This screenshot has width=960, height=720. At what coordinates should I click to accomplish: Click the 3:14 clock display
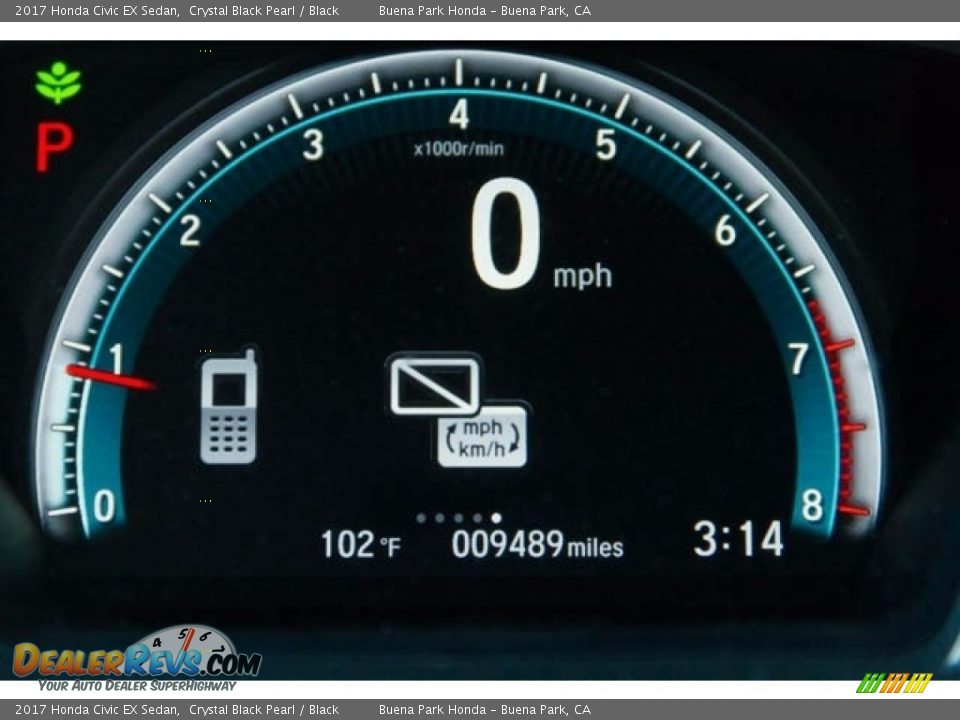click(738, 539)
